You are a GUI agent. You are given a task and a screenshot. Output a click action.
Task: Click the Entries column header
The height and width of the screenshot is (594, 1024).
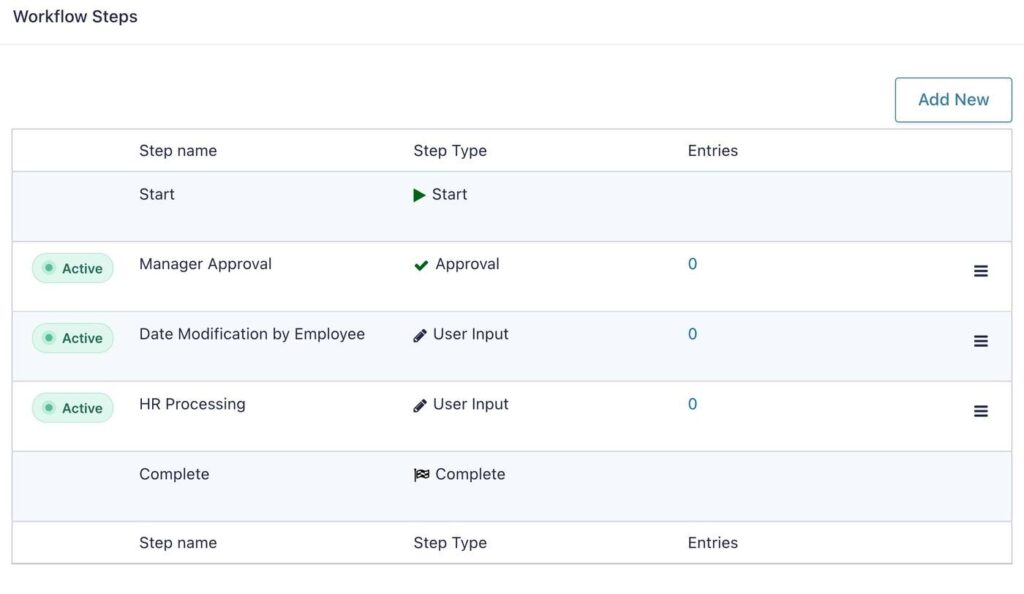(712, 150)
